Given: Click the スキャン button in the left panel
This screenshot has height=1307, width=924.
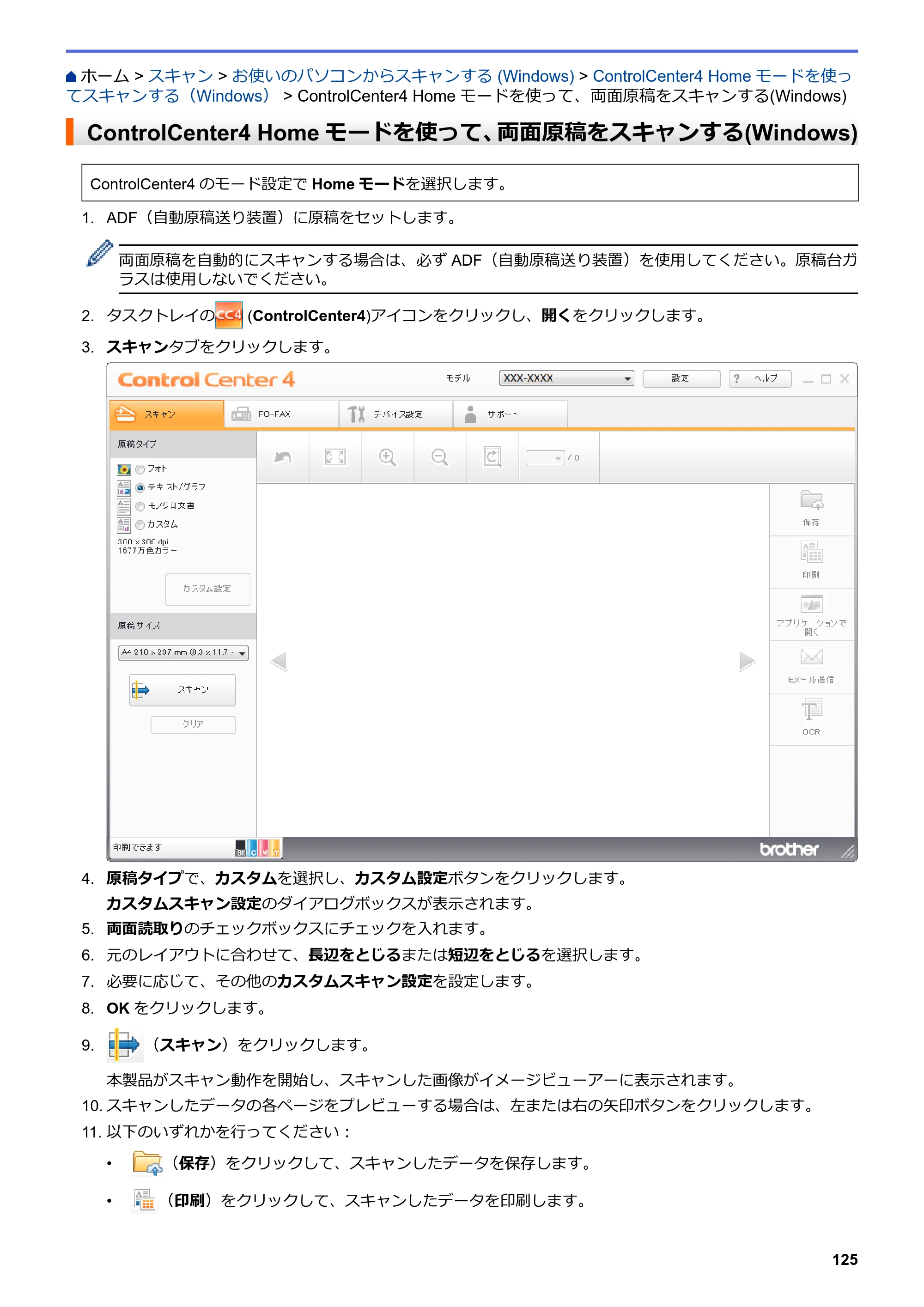Looking at the screenshot, I should pyautogui.click(x=182, y=690).
